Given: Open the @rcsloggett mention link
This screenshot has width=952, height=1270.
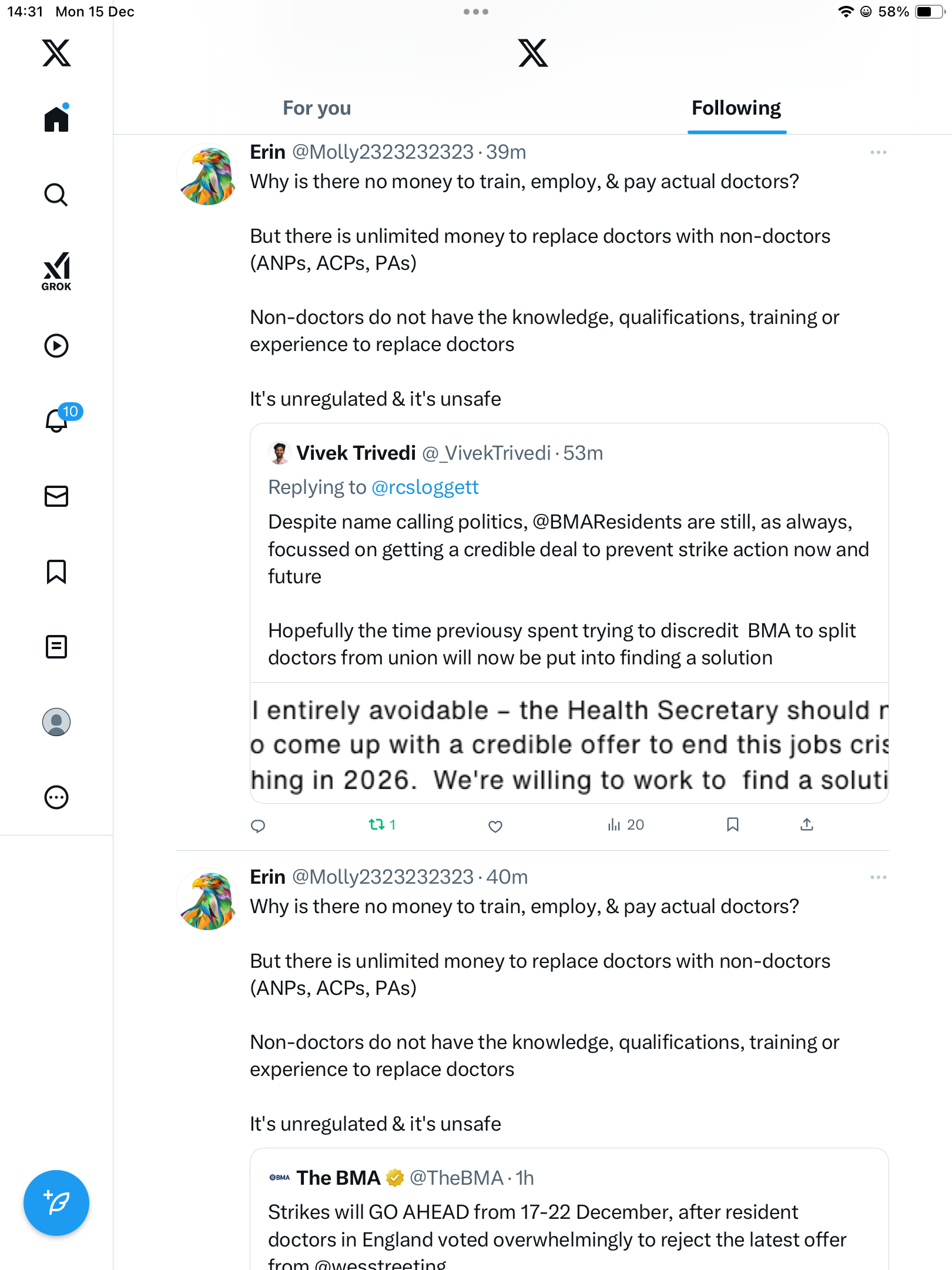Looking at the screenshot, I should (425, 487).
